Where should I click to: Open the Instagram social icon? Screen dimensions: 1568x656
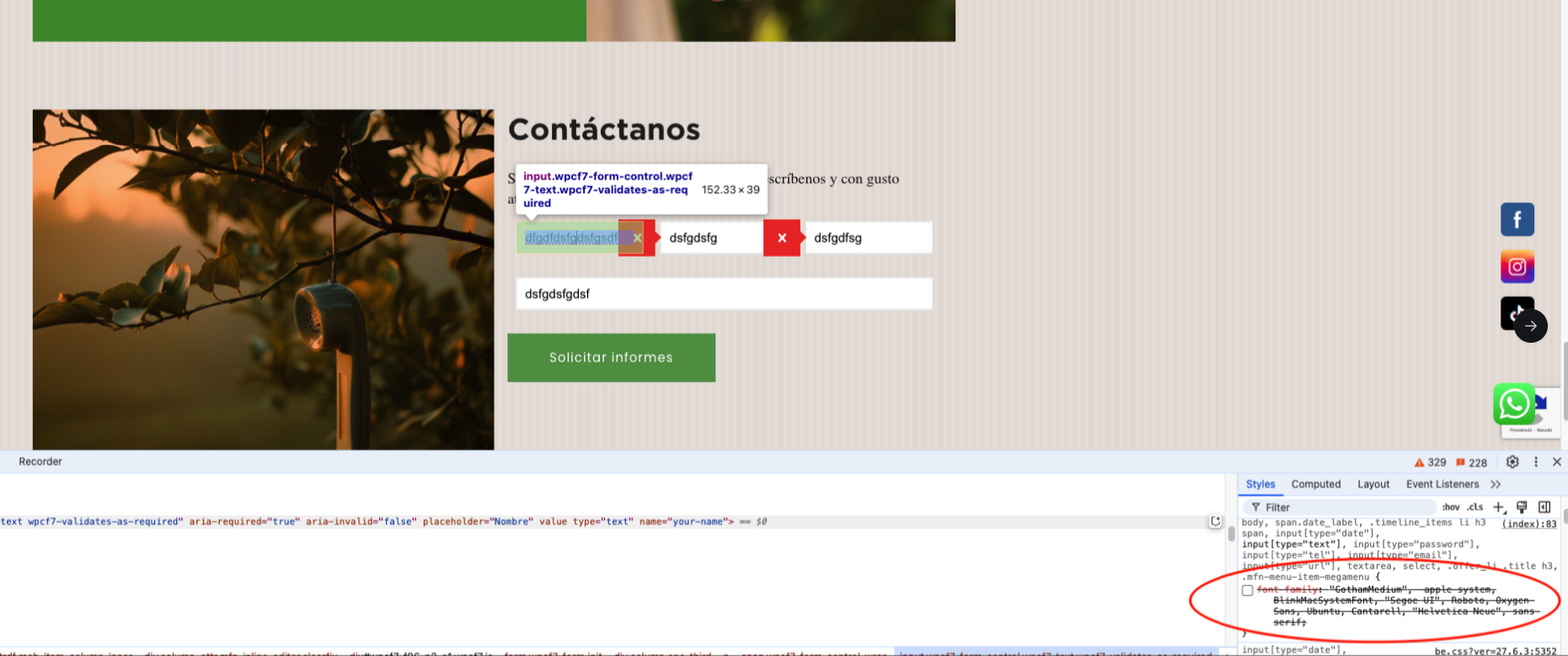(1517, 267)
